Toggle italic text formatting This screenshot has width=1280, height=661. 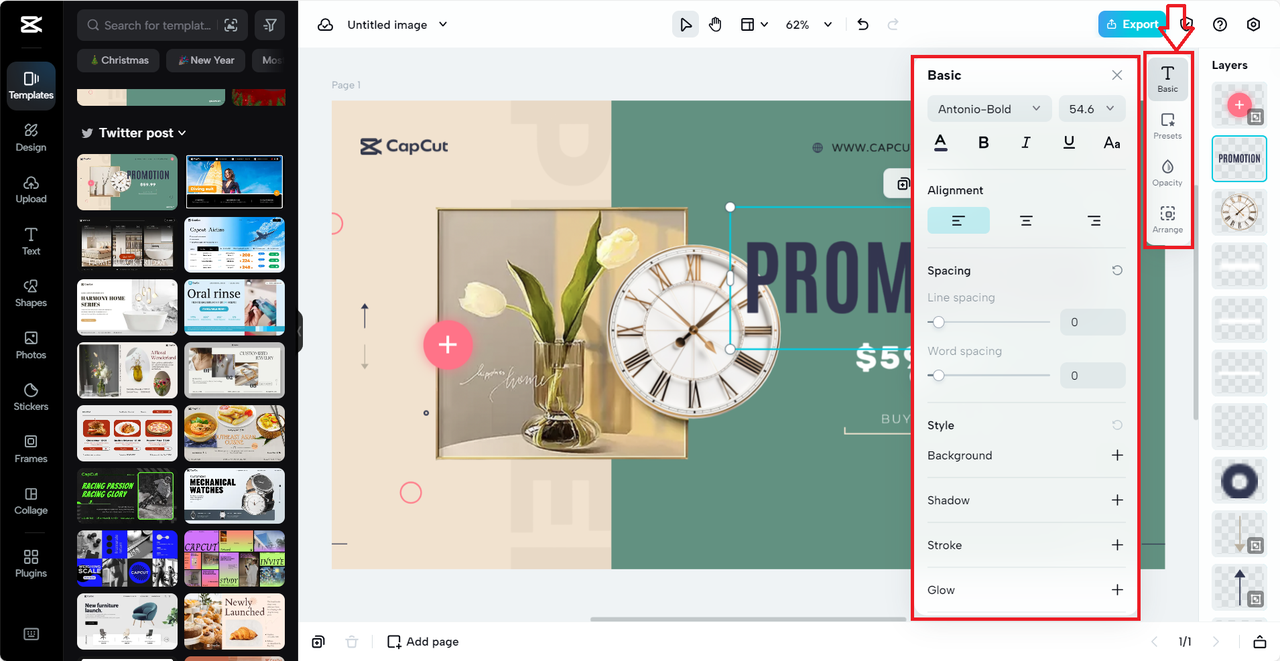(x=1026, y=143)
